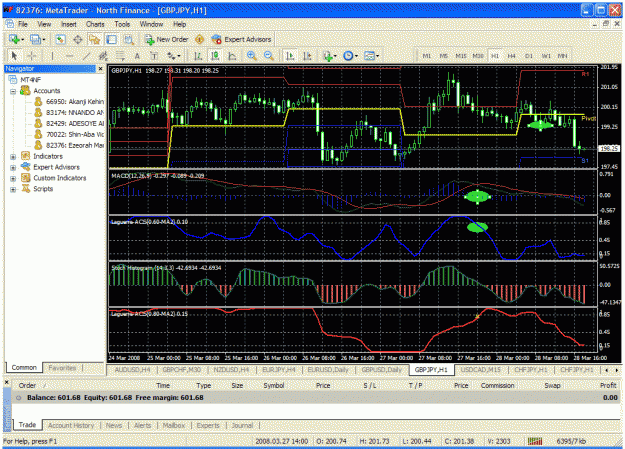Toggle Market Watch window
This screenshot has height=449, width=625.
point(60,39)
